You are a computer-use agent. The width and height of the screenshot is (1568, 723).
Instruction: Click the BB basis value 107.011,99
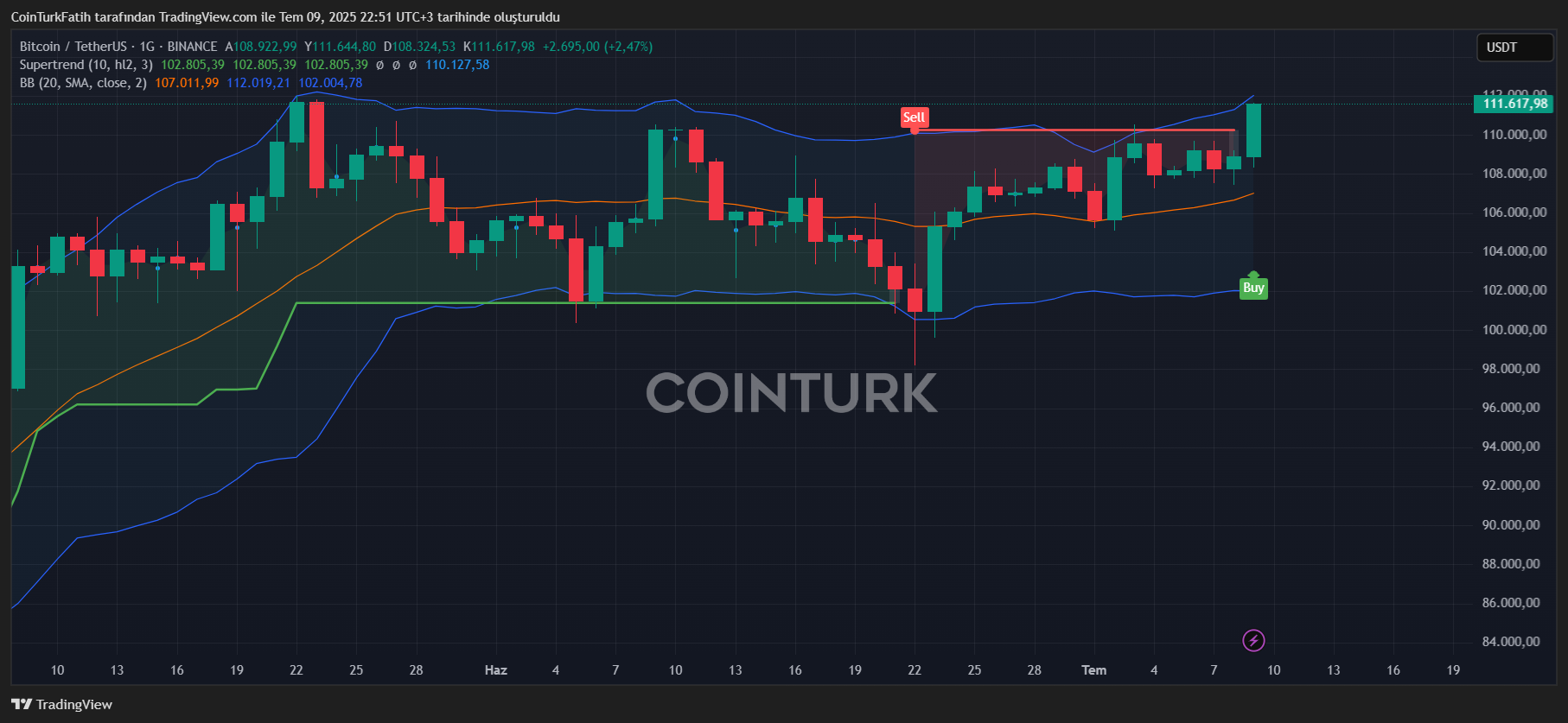pos(187,83)
